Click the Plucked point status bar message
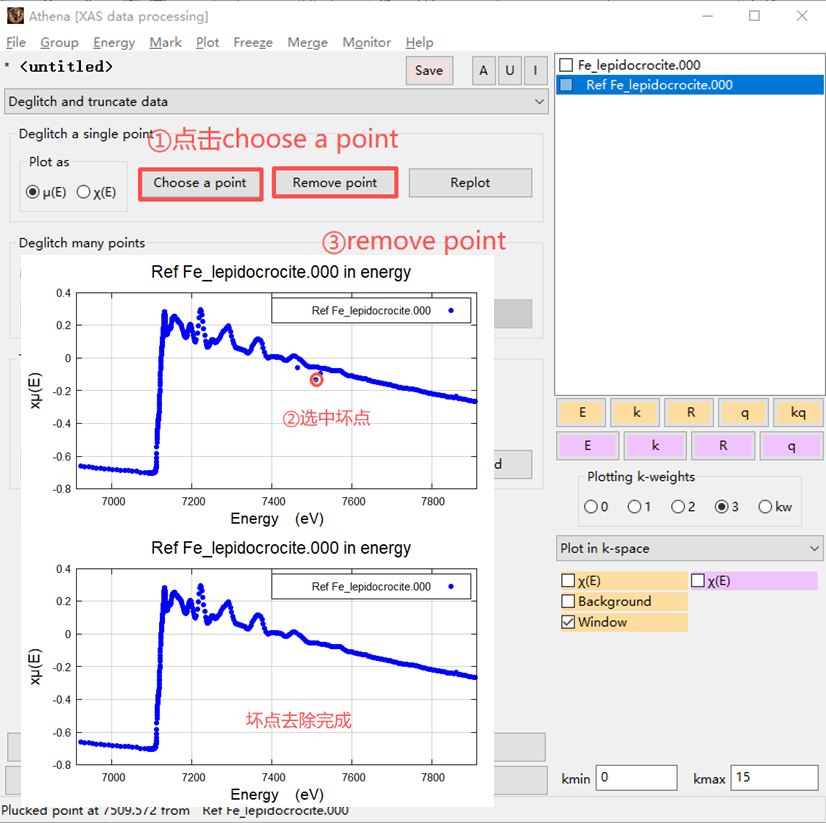The image size is (826, 823). (175, 811)
